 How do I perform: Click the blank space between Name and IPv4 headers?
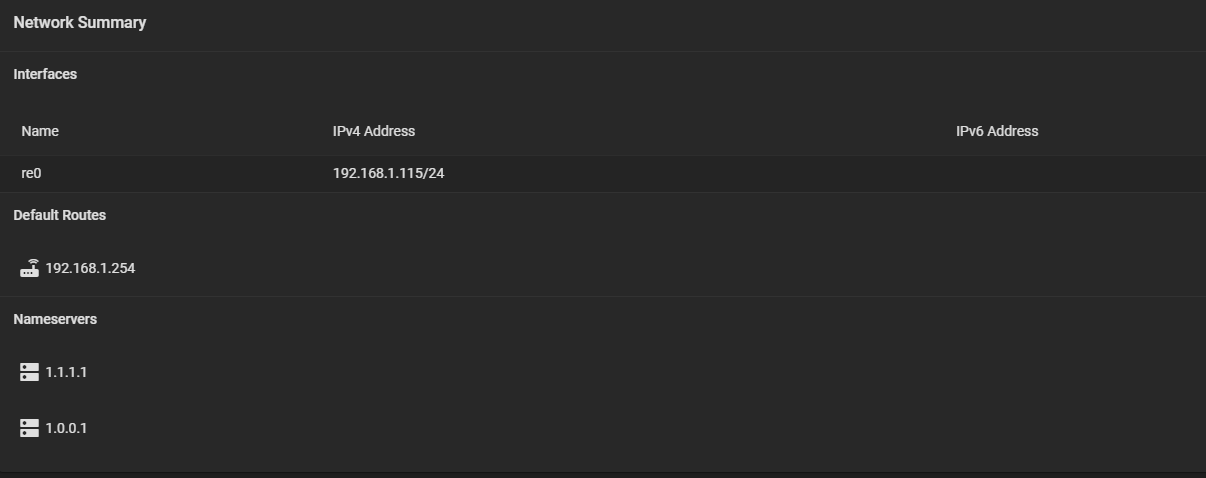tap(195, 131)
